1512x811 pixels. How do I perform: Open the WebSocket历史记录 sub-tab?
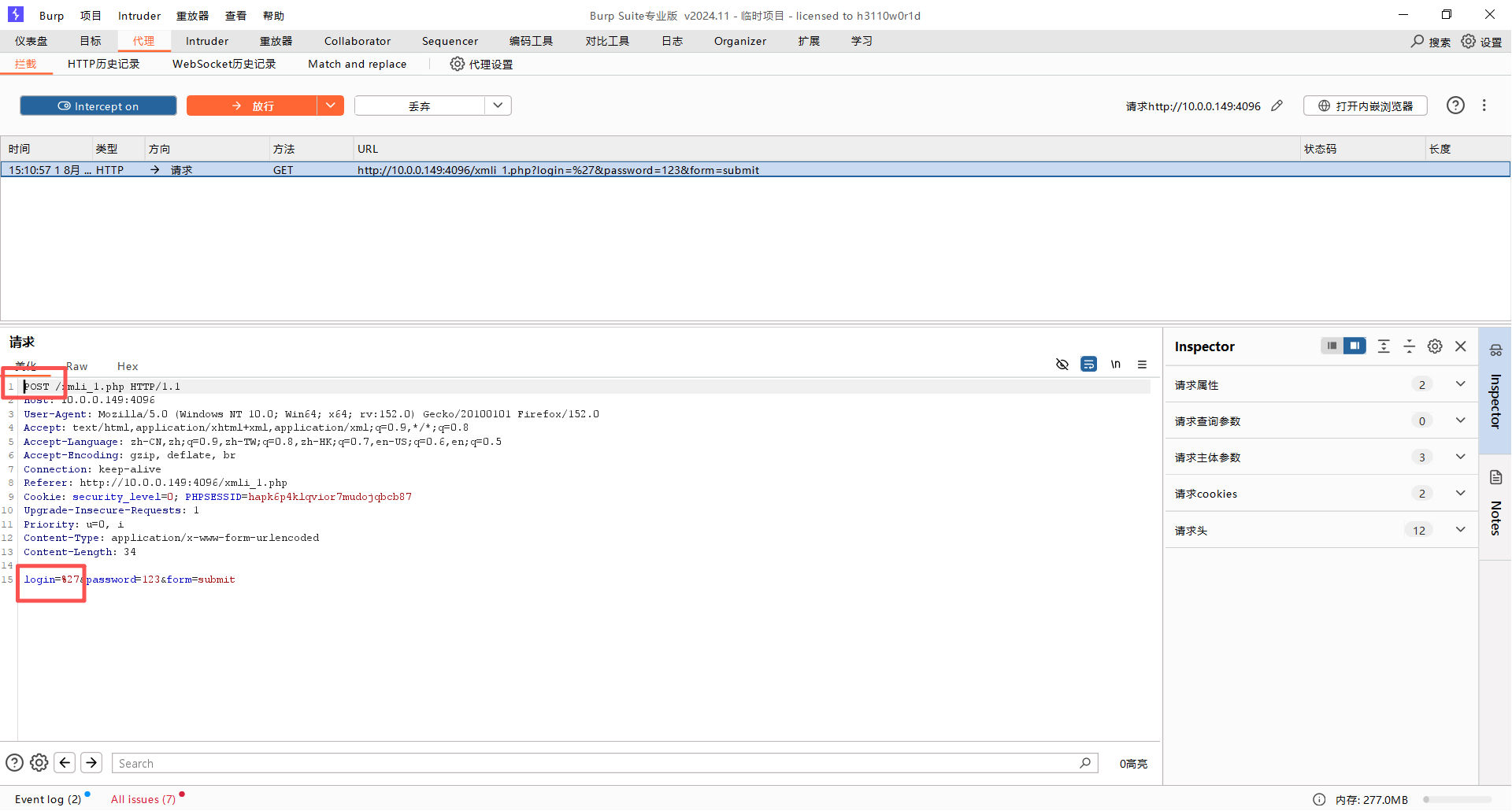tap(224, 64)
